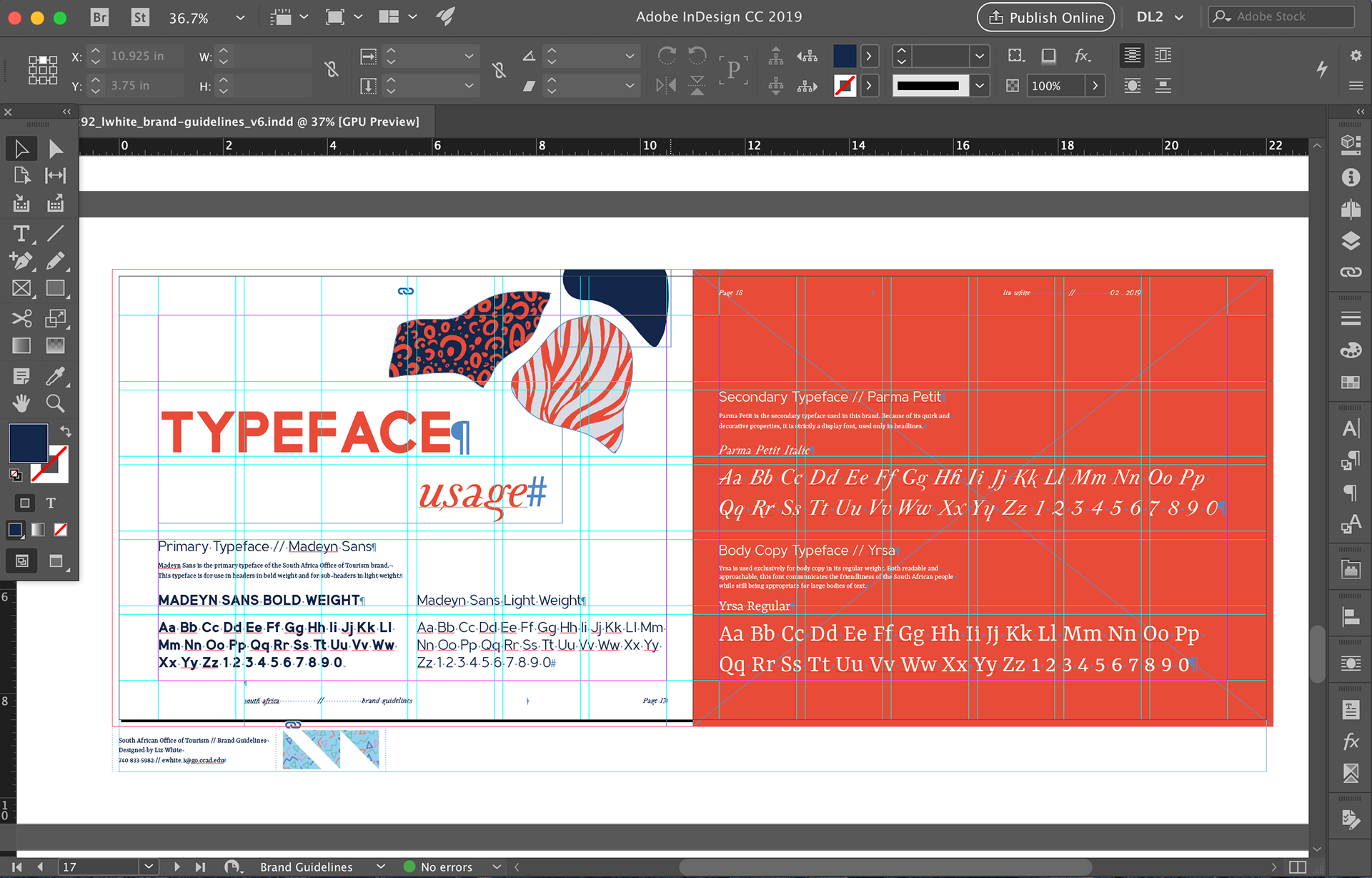
Task: Open the Links panel icon
Action: coord(1350,272)
